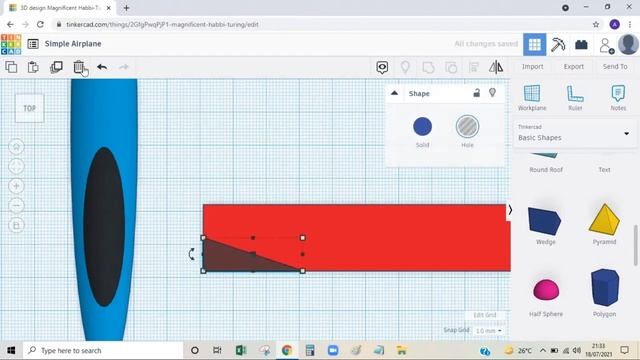Screen dimensions: 640x360
Task: Bookmark this page with star icon
Action: (x=596, y=24)
